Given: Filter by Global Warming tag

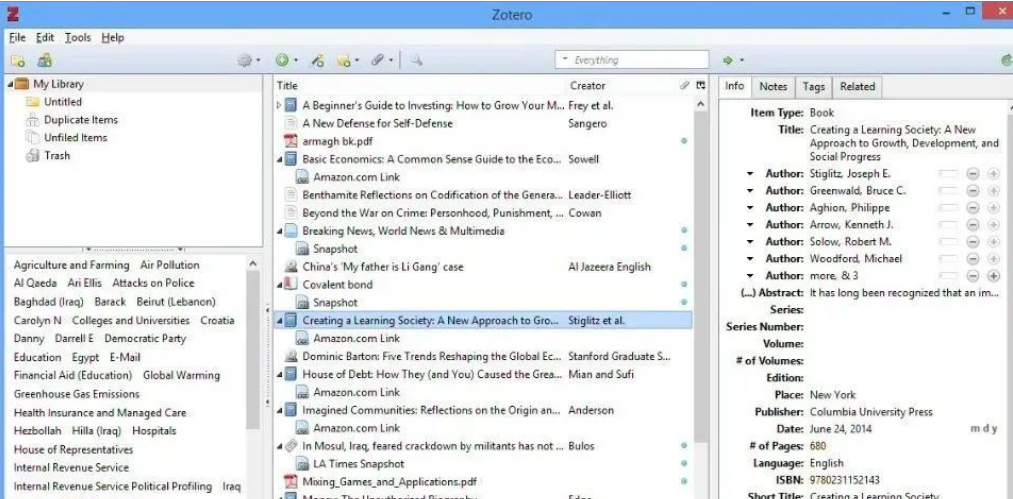Looking at the screenshot, I should [182, 376].
